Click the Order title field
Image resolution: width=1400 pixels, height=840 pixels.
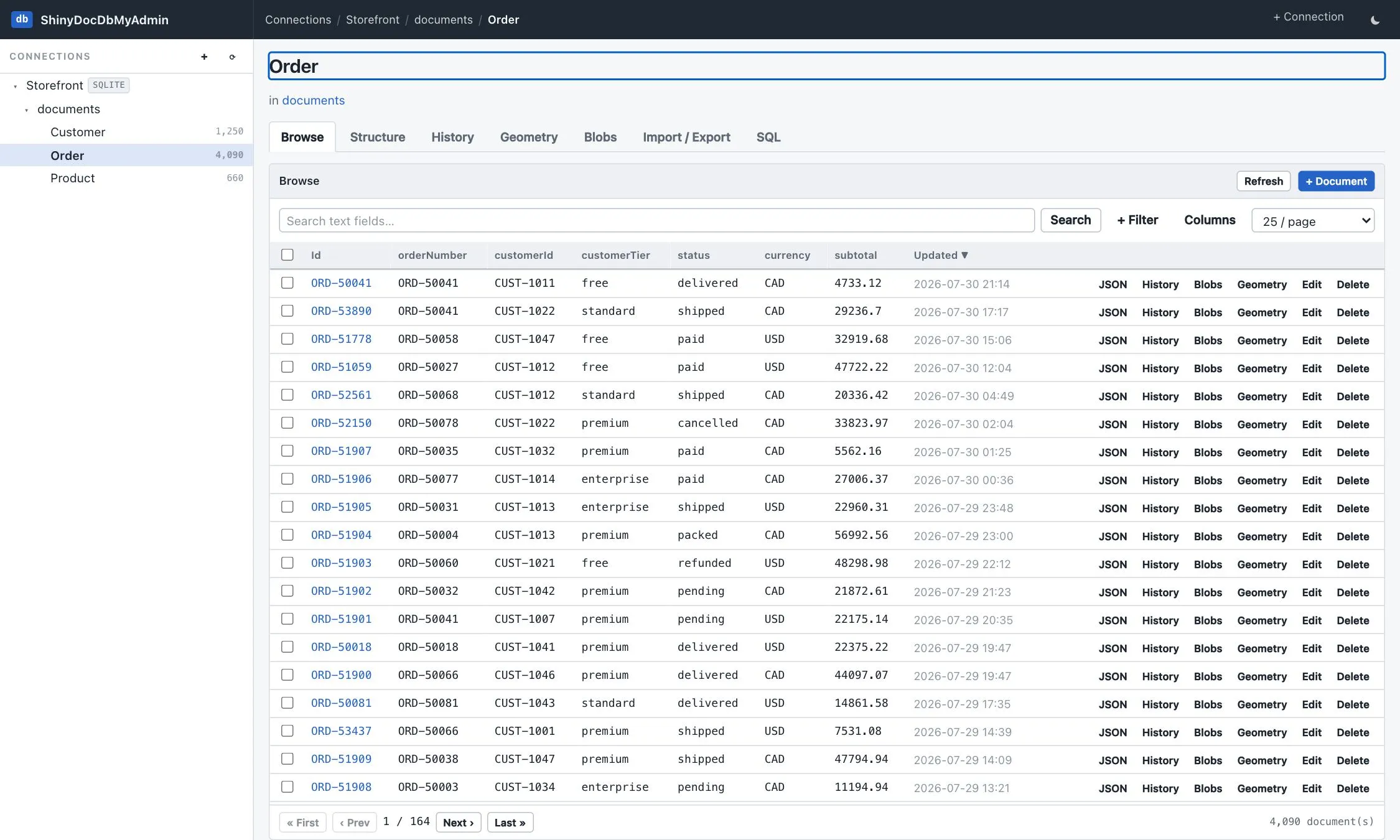pos(826,66)
